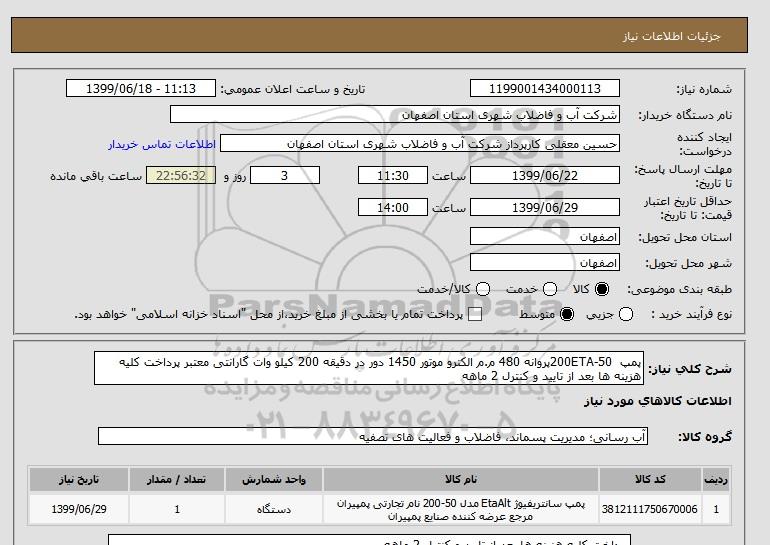Click the delivery province field اصفهان
The height and width of the screenshot is (545, 770).
(x=545, y=237)
